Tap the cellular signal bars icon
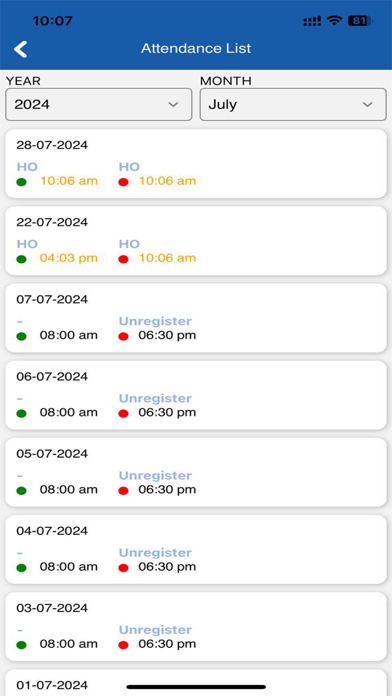The height and width of the screenshot is (696, 392). [x=312, y=21]
